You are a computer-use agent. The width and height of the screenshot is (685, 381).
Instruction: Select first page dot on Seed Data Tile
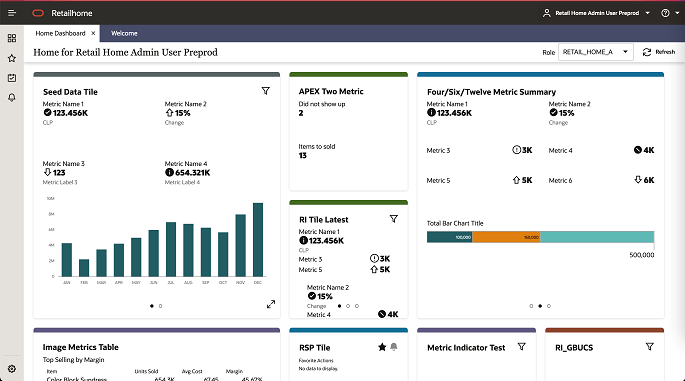coord(152,306)
